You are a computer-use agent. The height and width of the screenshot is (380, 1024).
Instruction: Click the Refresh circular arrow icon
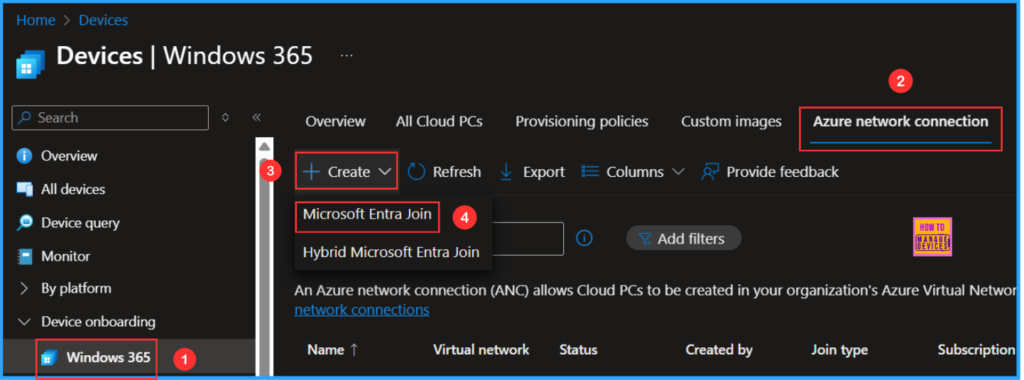click(417, 172)
